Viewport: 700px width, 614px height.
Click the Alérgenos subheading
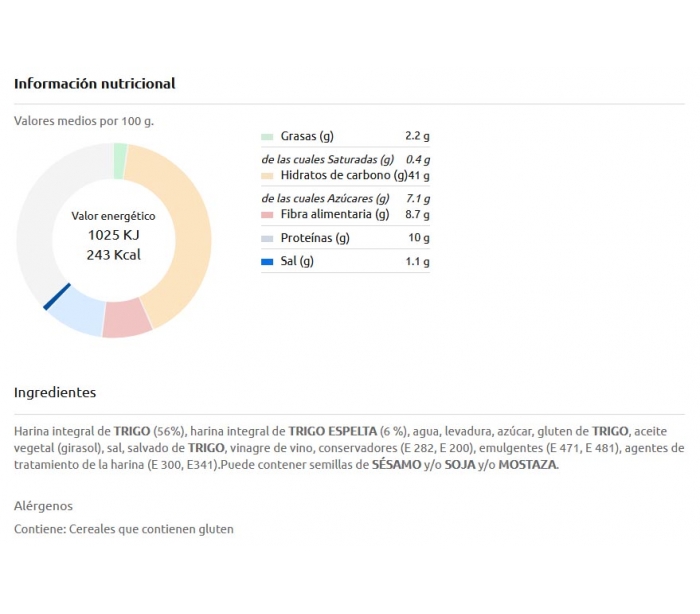43,506
